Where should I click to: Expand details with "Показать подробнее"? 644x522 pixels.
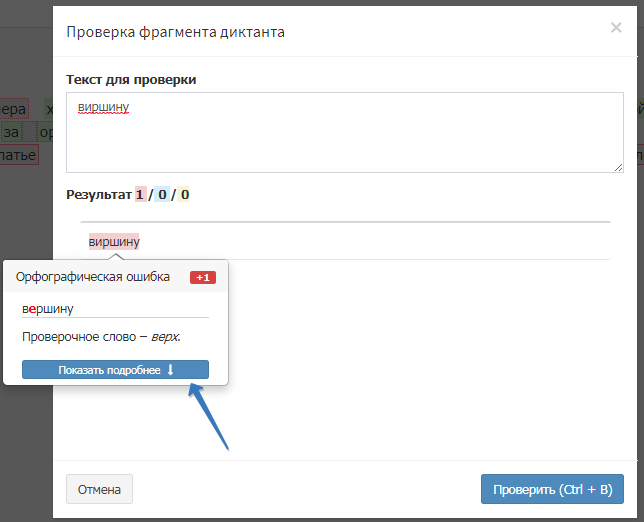pos(115,370)
